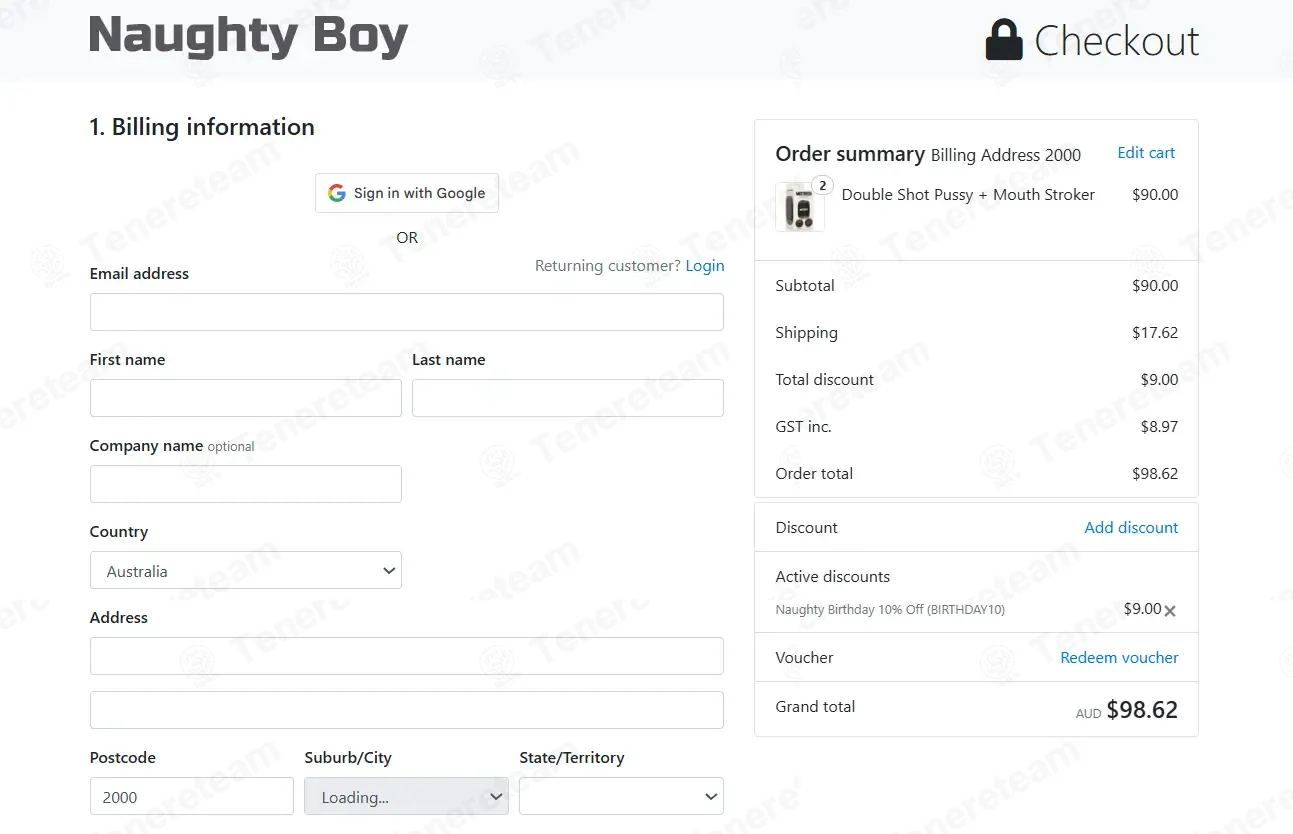The image size is (1293, 834).
Task: Open the product thumbnail image
Action: pyautogui.click(x=800, y=207)
